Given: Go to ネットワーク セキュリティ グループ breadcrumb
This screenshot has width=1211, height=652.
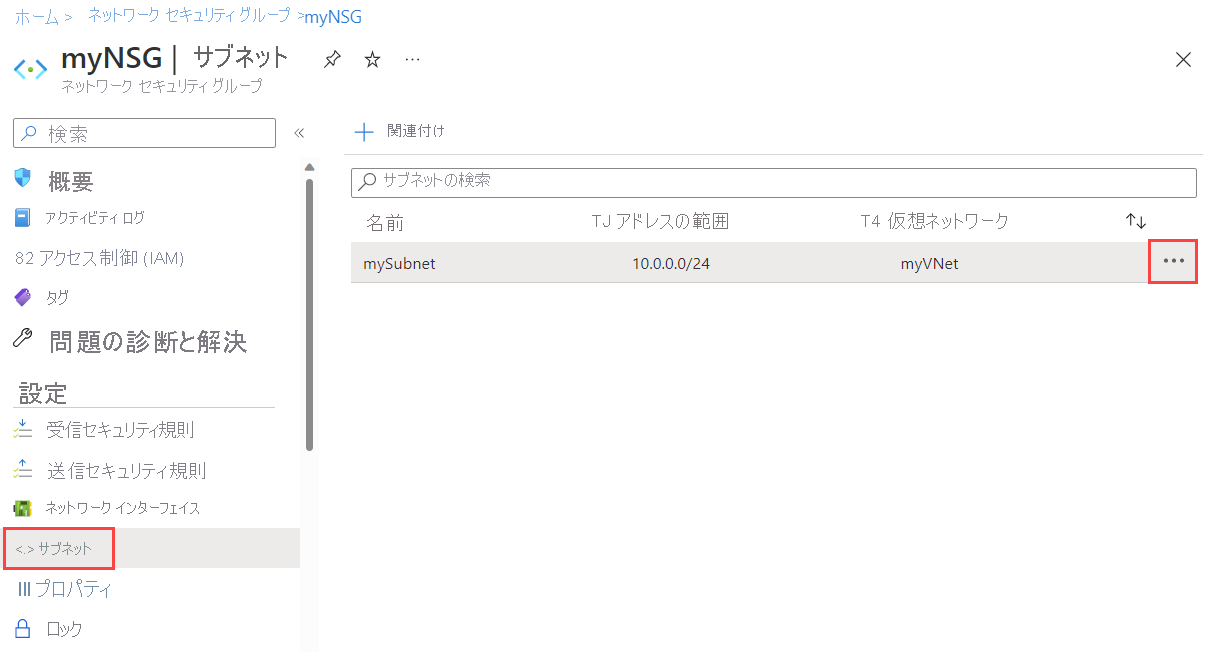Looking at the screenshot, I should 190,16.
